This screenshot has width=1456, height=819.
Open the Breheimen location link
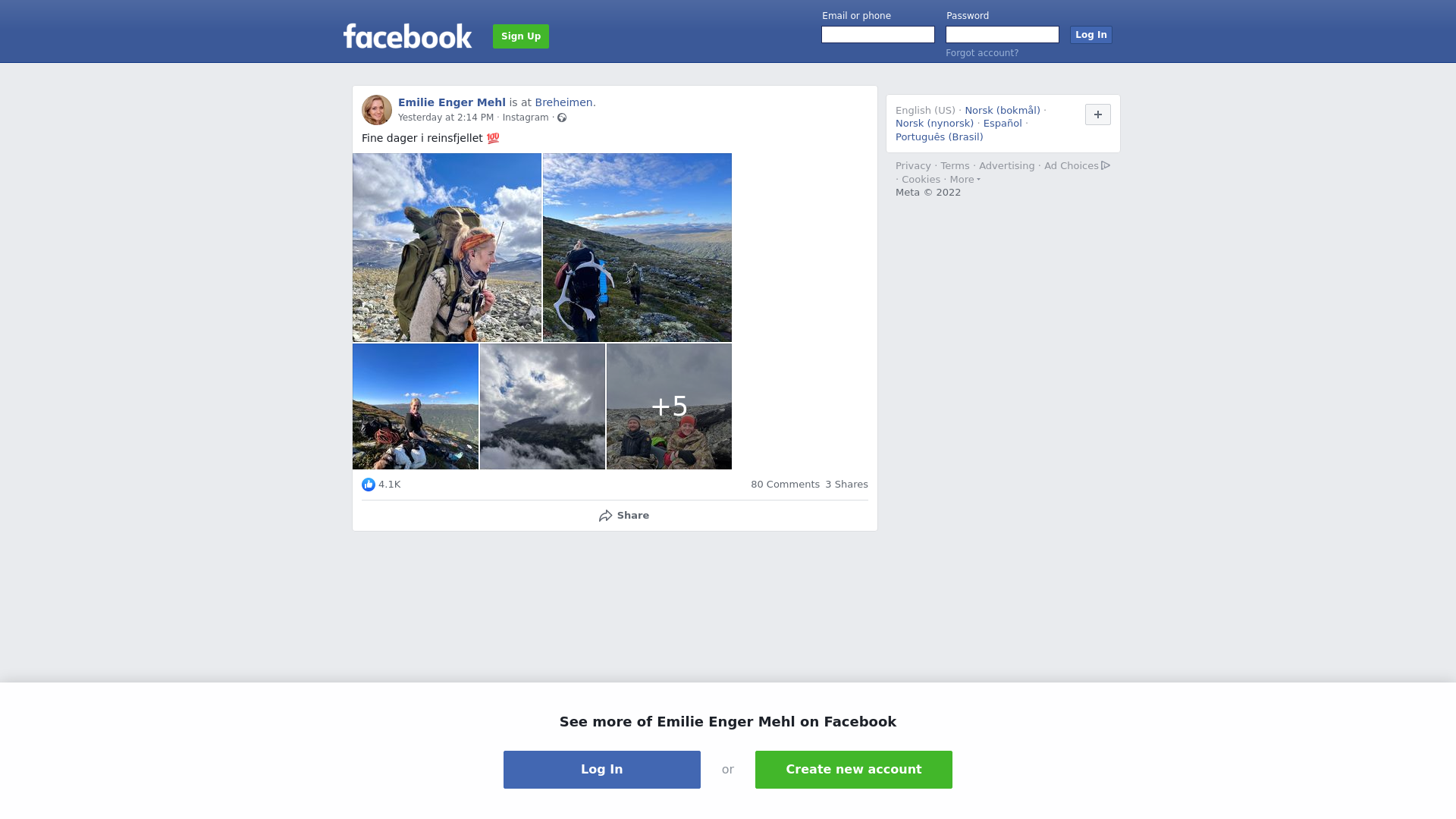coord(563,102)
